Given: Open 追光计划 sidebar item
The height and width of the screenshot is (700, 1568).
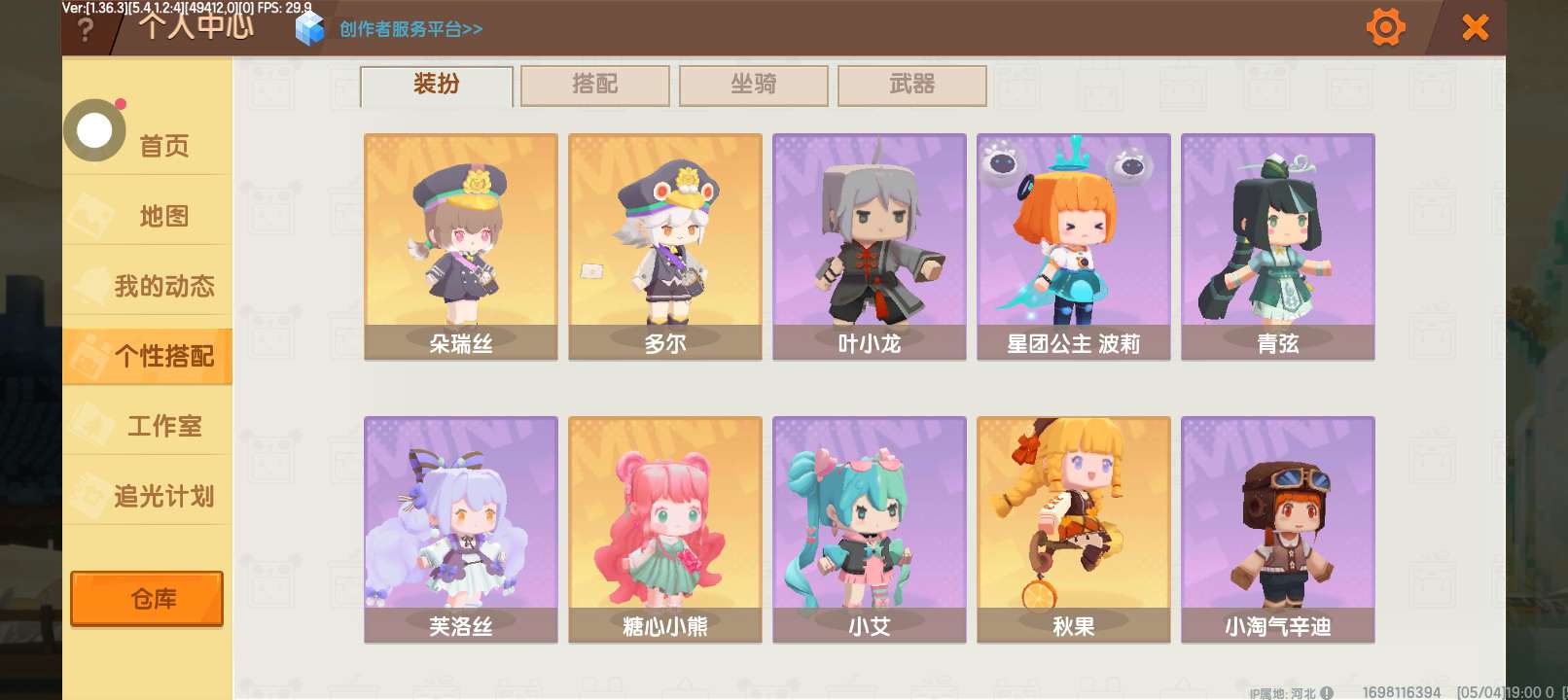Looking at the screenshot, I should [x=148, y=496].
